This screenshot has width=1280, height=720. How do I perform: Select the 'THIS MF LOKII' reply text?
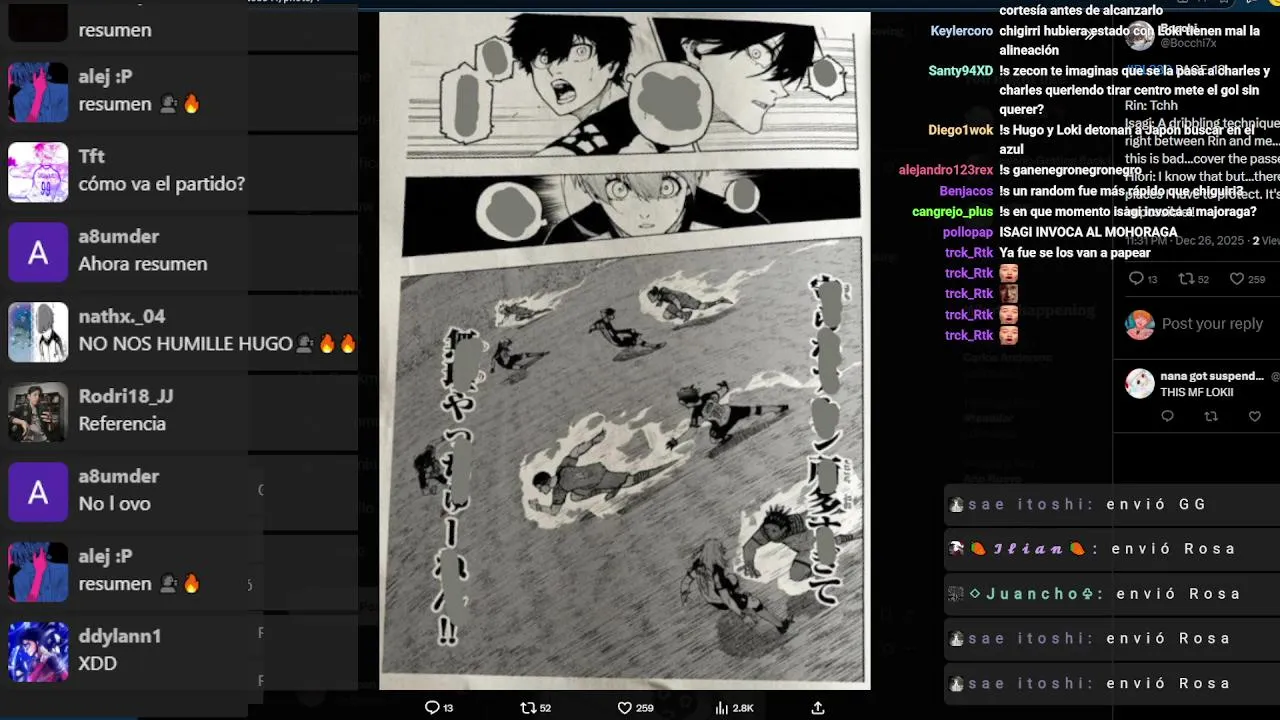tap(1197, 392)
